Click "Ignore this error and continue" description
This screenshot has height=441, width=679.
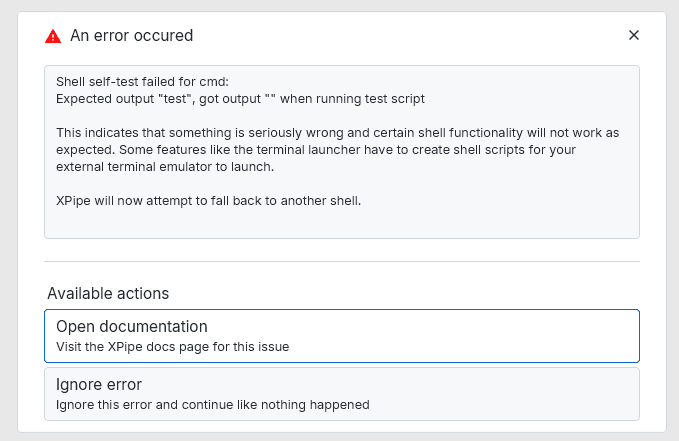point(213,405)
